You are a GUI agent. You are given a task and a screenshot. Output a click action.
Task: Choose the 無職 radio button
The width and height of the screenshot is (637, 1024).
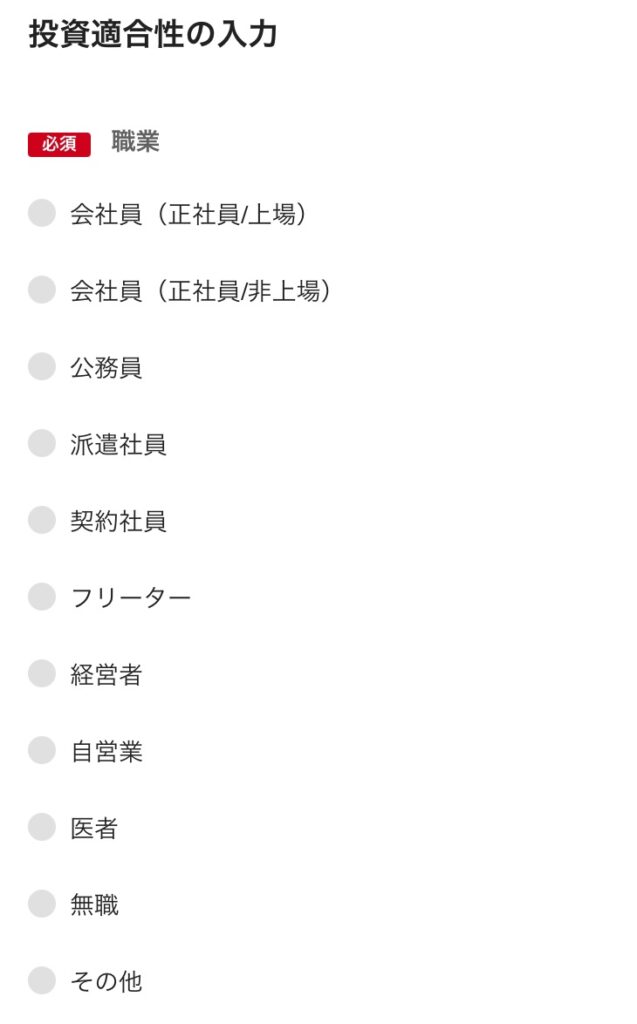coord(42,904)
